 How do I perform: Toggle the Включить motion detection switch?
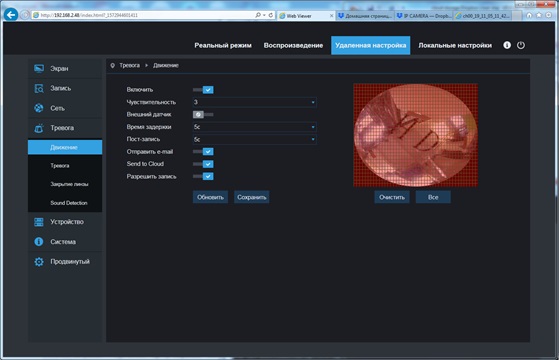pos(203,90)
